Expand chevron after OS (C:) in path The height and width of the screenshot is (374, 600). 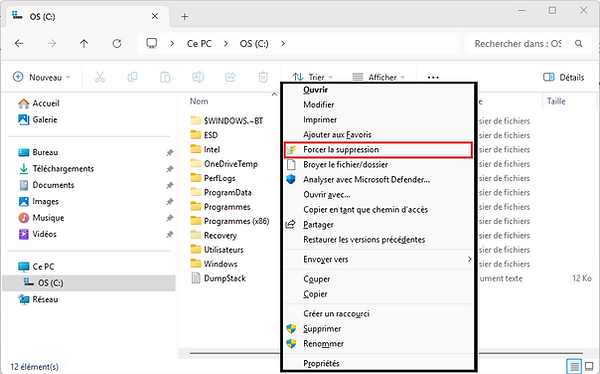pyautogui.click(x=283, y=44)
